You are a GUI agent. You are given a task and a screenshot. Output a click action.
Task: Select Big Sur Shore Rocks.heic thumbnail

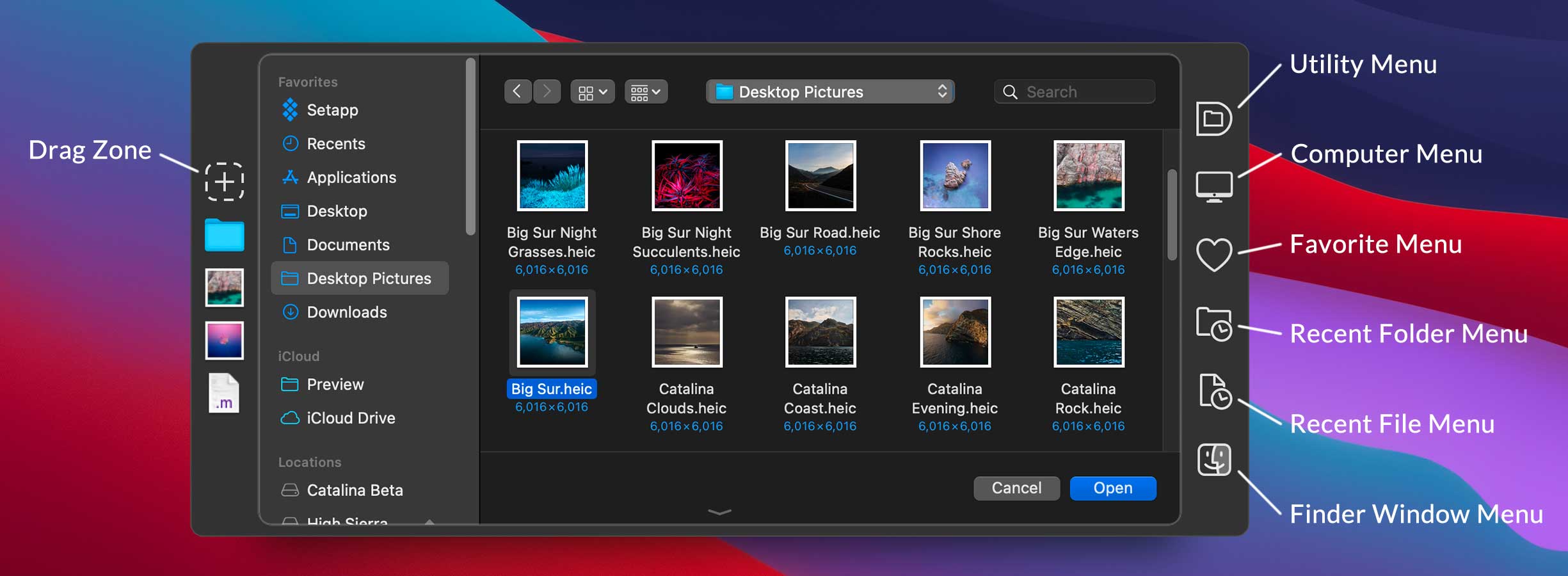[x=955, y=175]
